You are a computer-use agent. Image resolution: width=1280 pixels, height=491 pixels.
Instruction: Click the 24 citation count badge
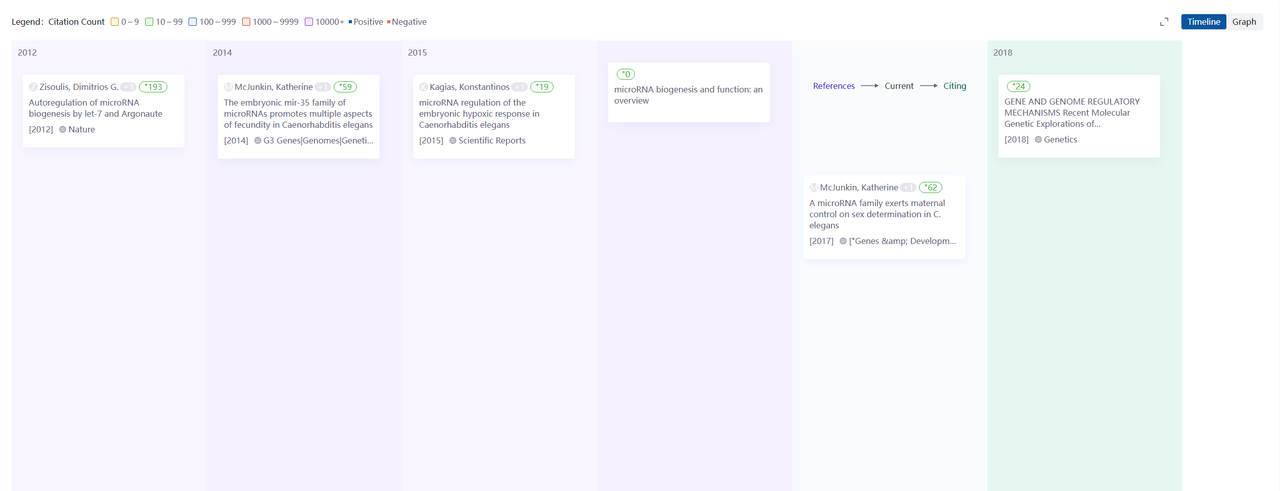[x=1018, y=86]
